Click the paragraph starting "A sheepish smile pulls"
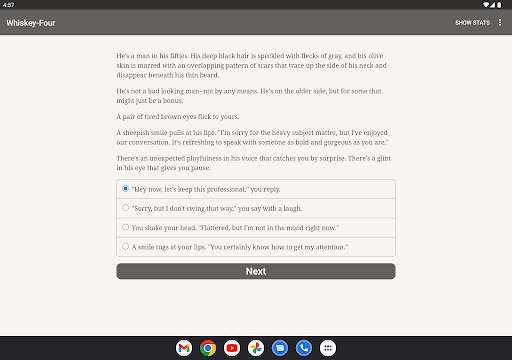Image resolution: width=512 pixels, height=360 pixels. coord(252,137)
